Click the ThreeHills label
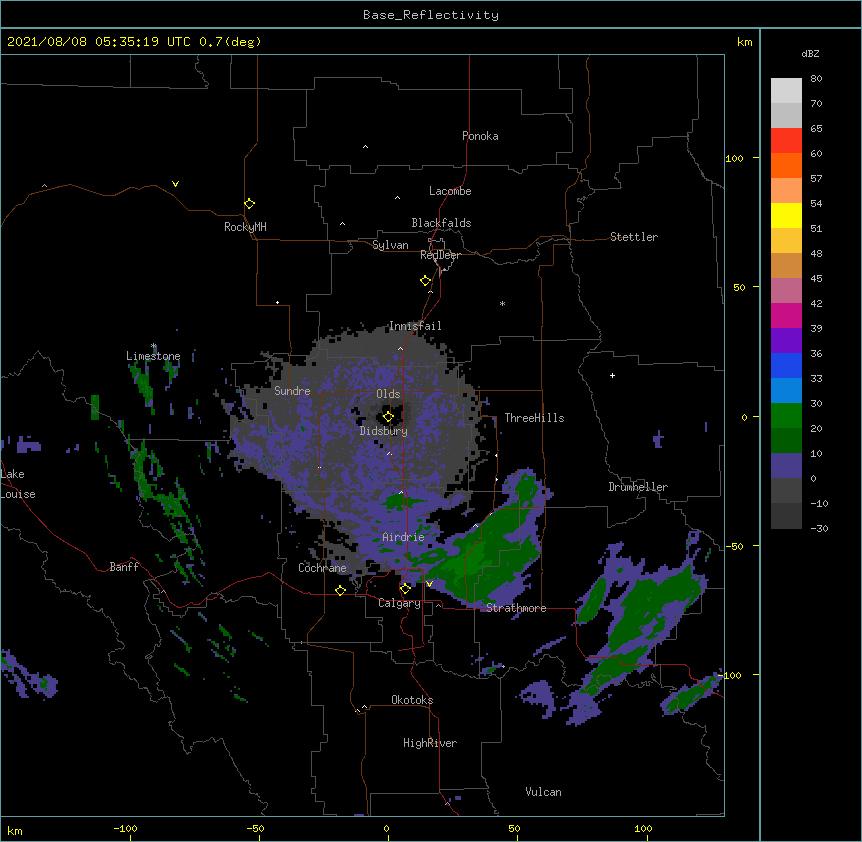This screenshot has width=862, height=842. (534, 418)
